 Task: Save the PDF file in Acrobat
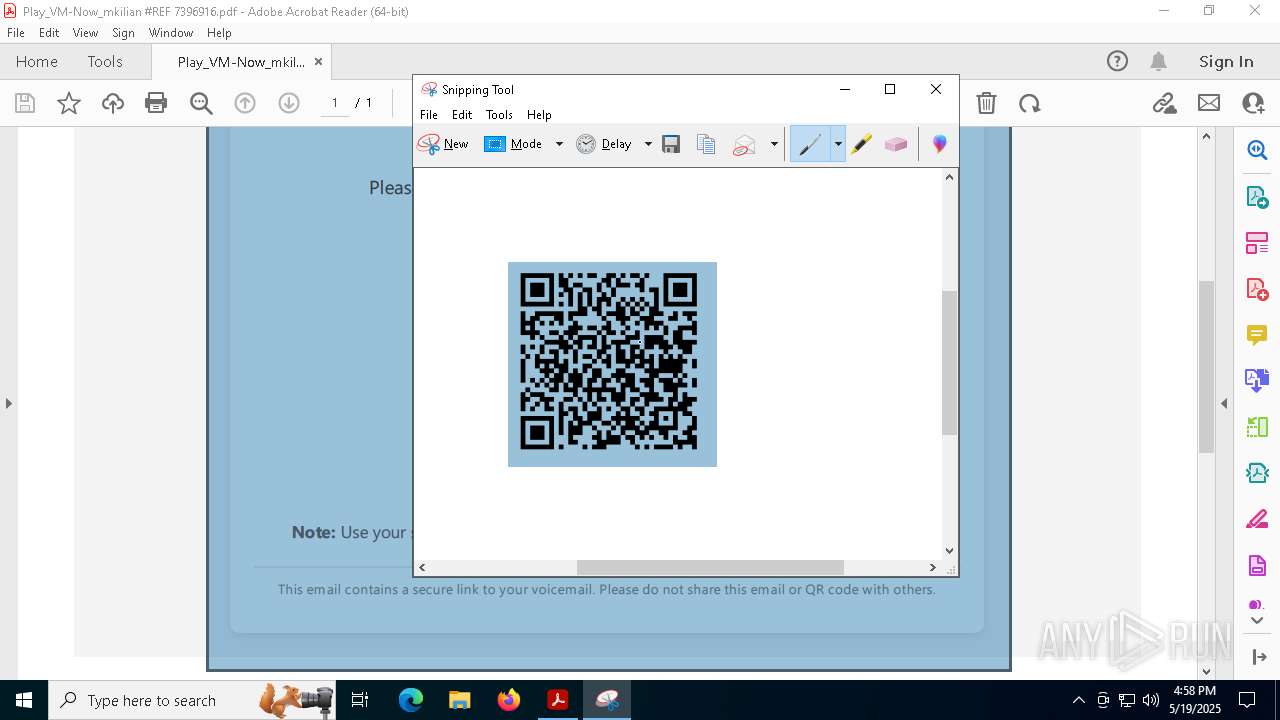(x=25, y=103)
